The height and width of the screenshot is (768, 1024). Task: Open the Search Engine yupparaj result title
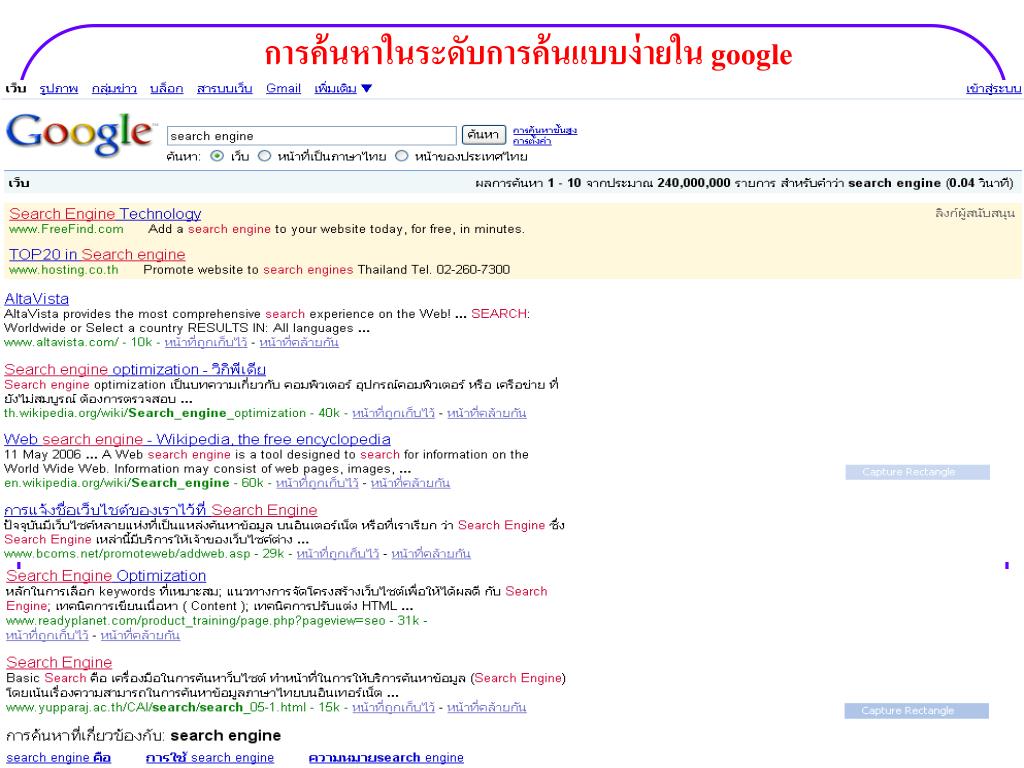click(x=59, y=662)
